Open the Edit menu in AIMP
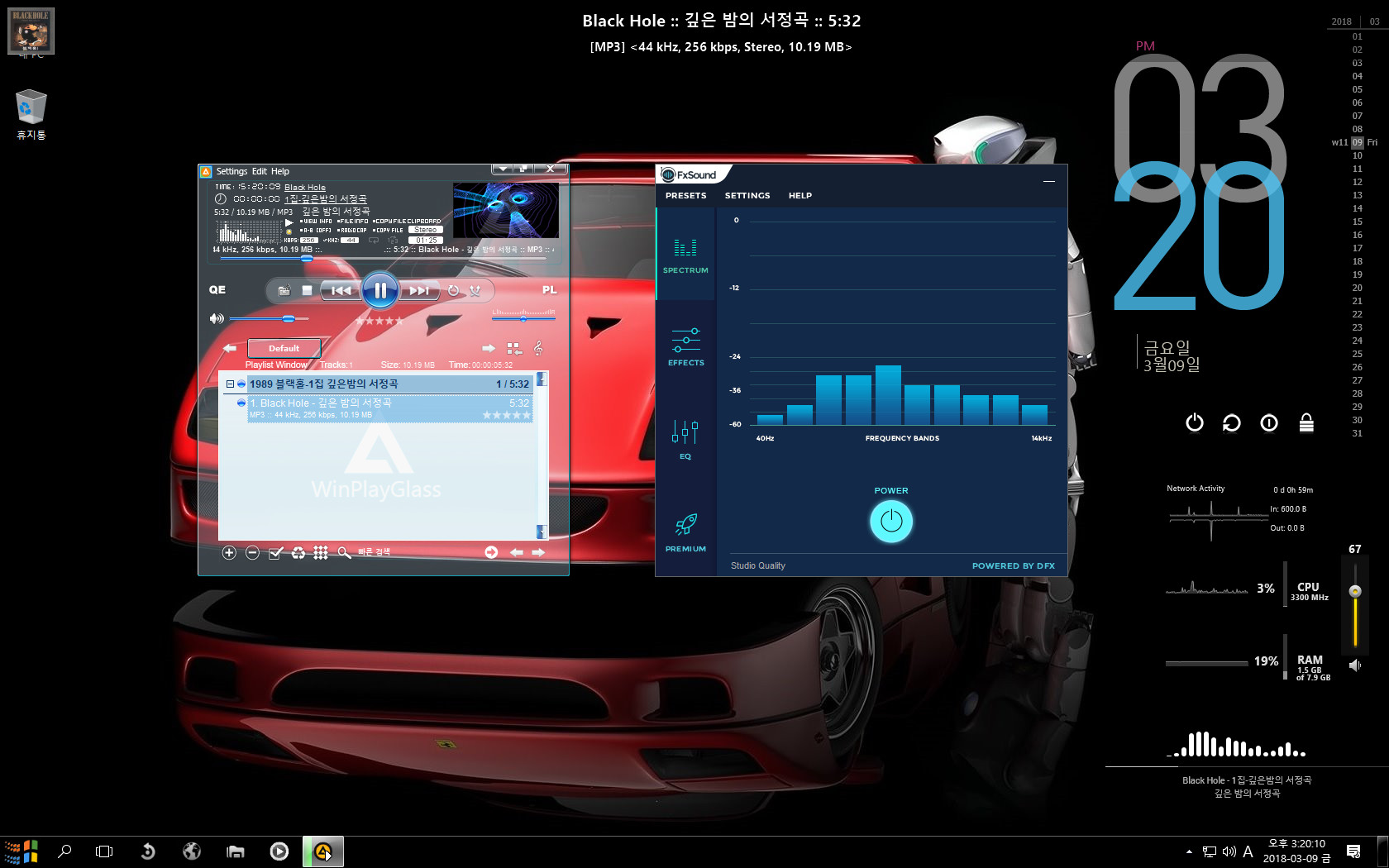 [x=259, y=171]
